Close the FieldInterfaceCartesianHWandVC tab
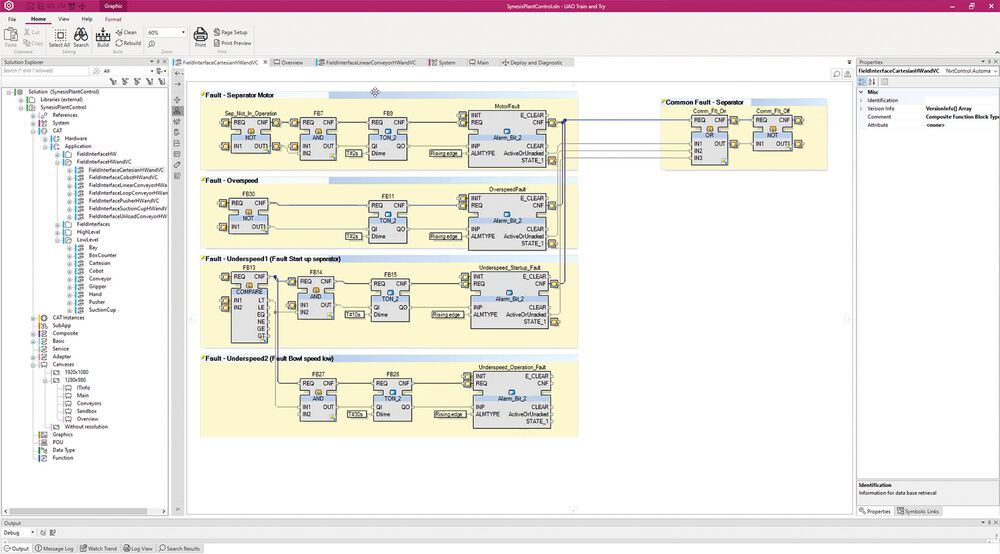The width and height of the screenshot is (1000, 554). (x=265, y=62)
